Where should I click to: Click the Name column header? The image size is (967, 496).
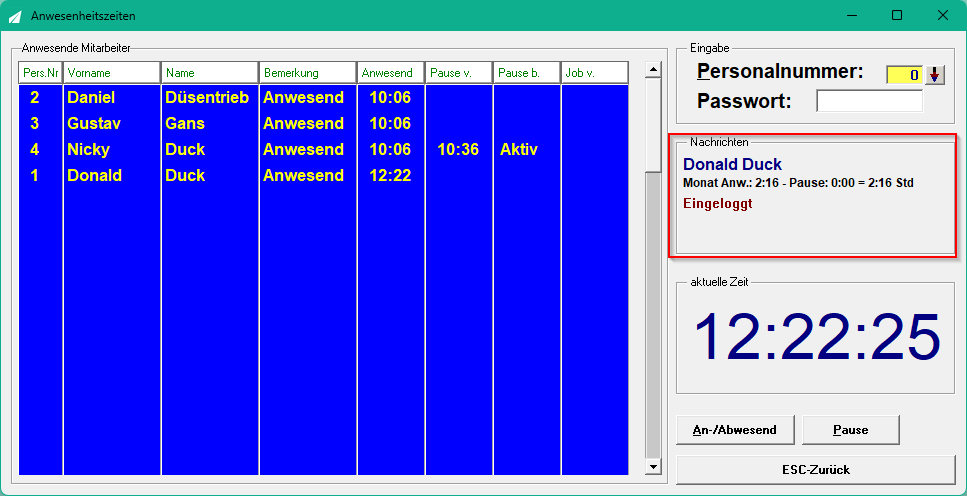pos(210,73)
